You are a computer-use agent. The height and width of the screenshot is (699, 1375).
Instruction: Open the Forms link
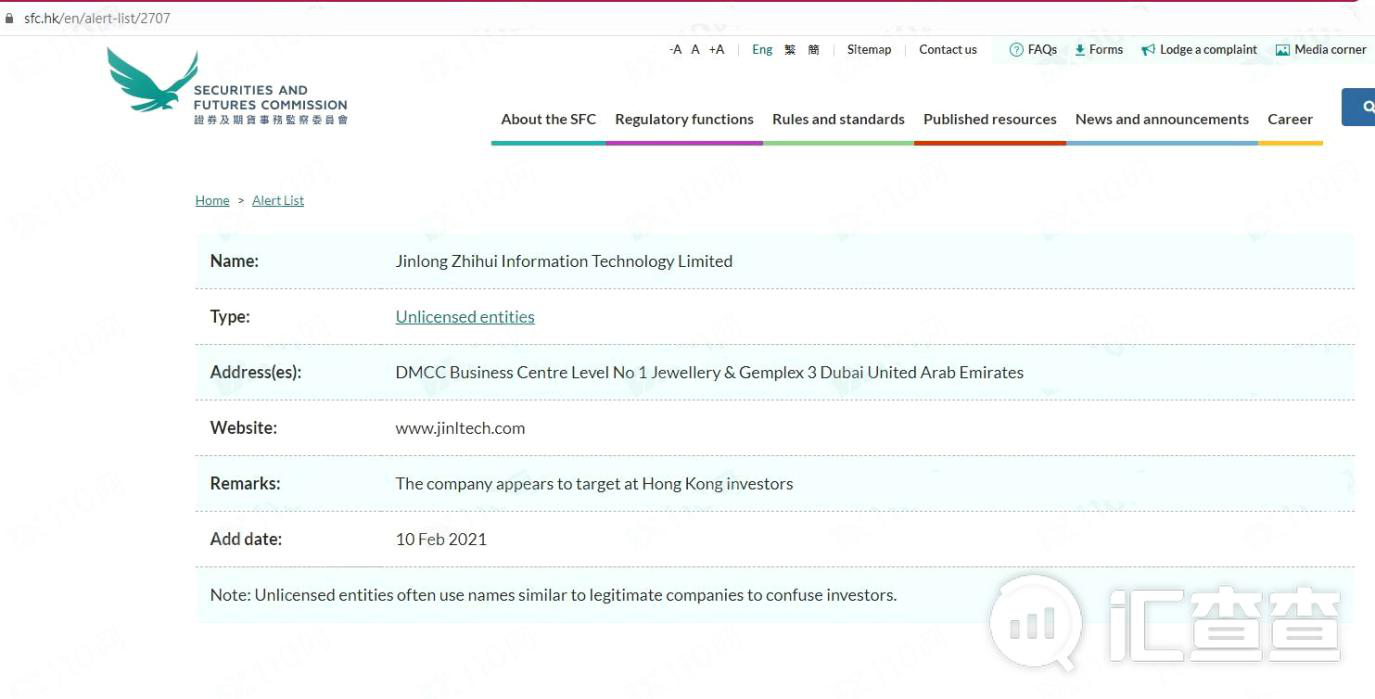[x=1106, y=50]
